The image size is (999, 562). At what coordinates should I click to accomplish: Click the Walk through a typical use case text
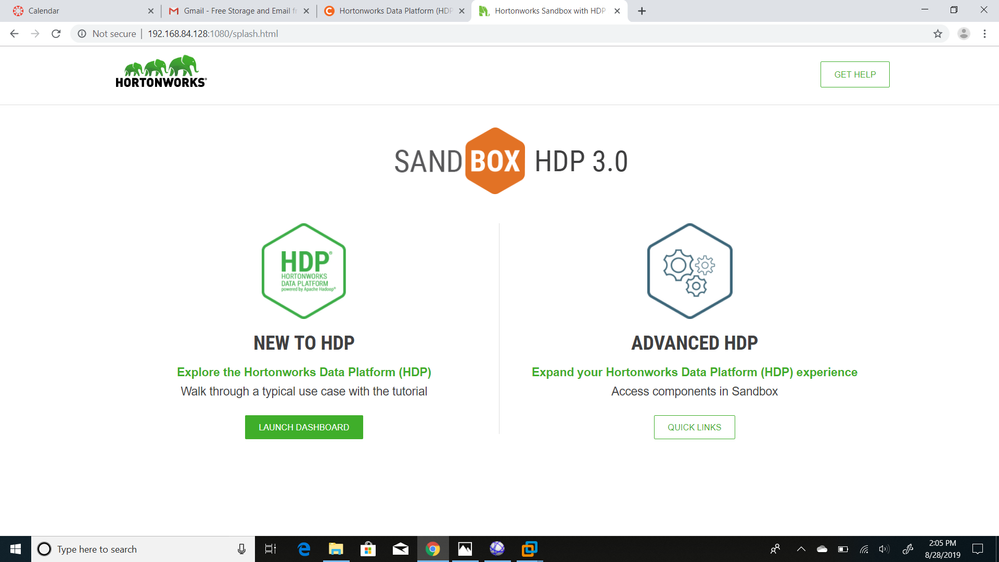(x=304, y=391)
